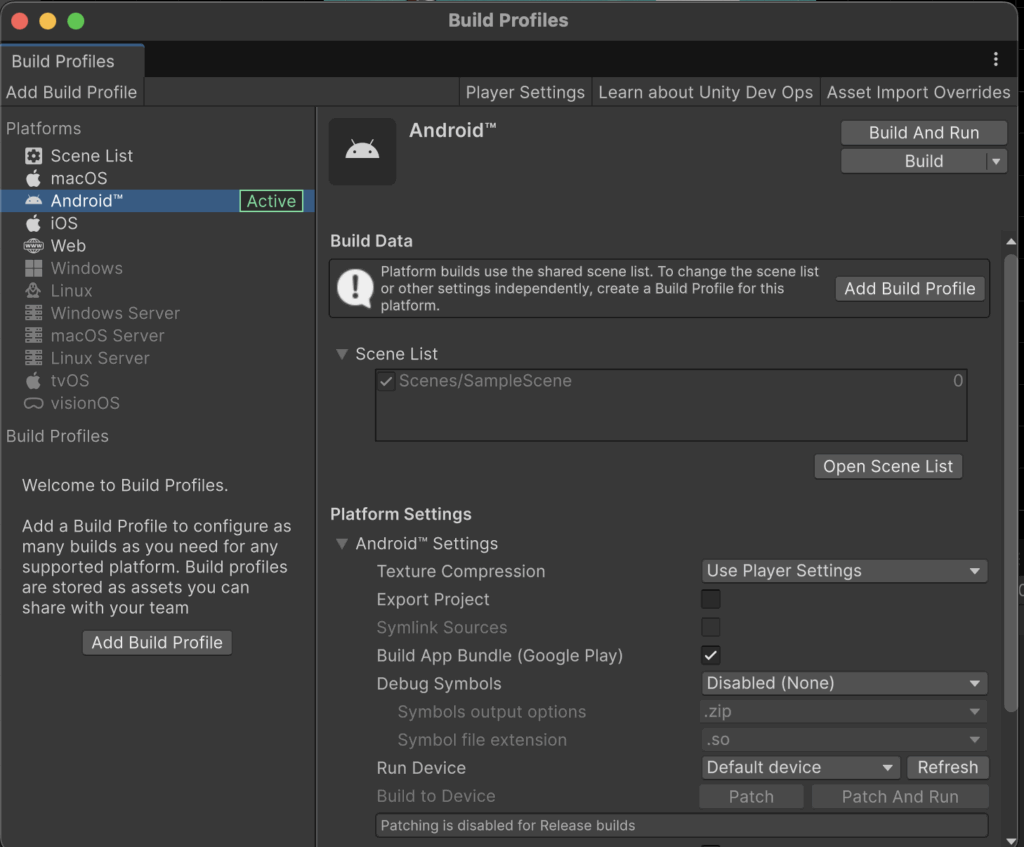1024x847 pixels.
Task: Select the macOS platform apple icon
Action: pyautogui.click(x=34, y=178)
